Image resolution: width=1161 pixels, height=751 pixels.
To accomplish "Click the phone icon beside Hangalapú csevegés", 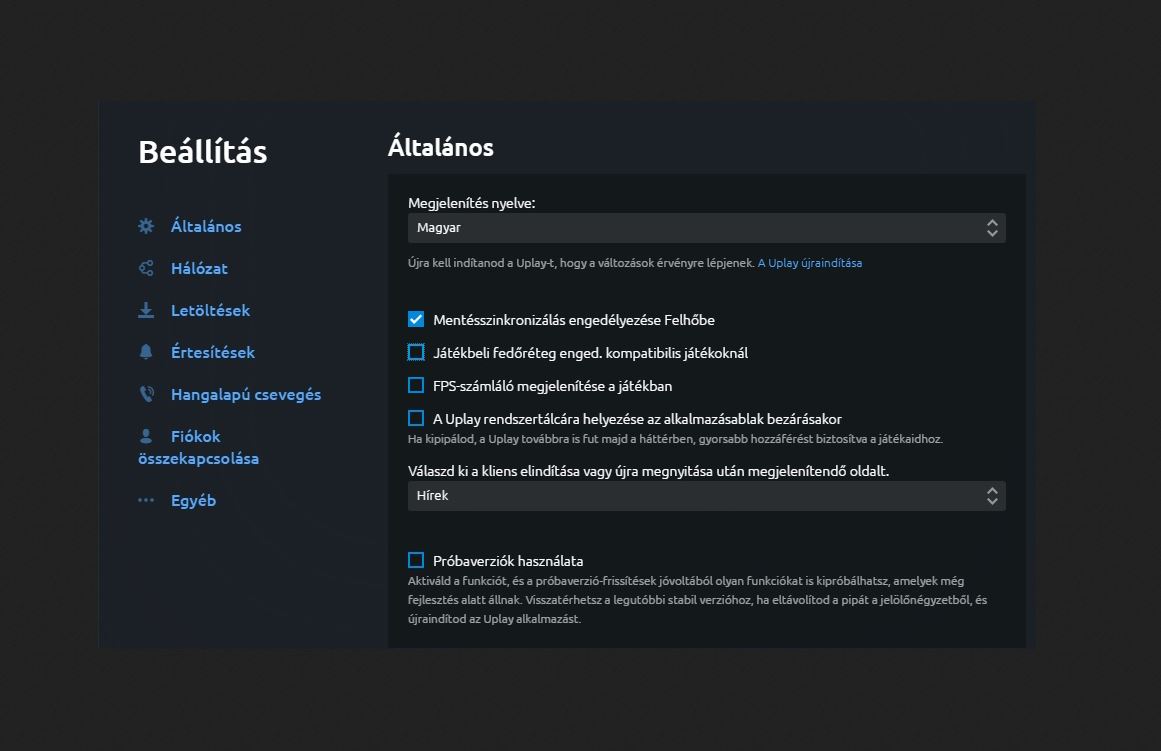I will pyautogui.click(x=147, y=394).
